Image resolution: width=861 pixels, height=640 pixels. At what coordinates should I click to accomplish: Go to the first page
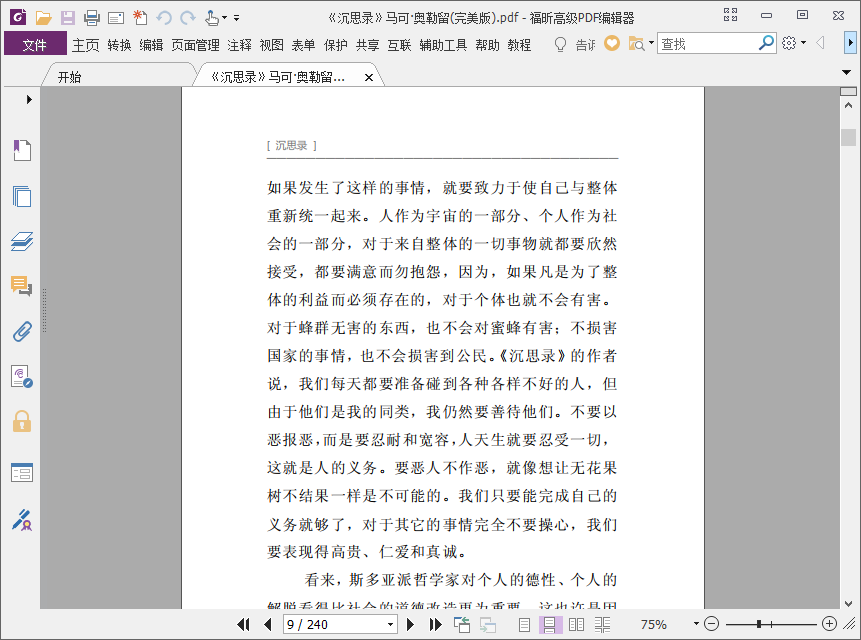pyautogui.click(x=243, y=624)
